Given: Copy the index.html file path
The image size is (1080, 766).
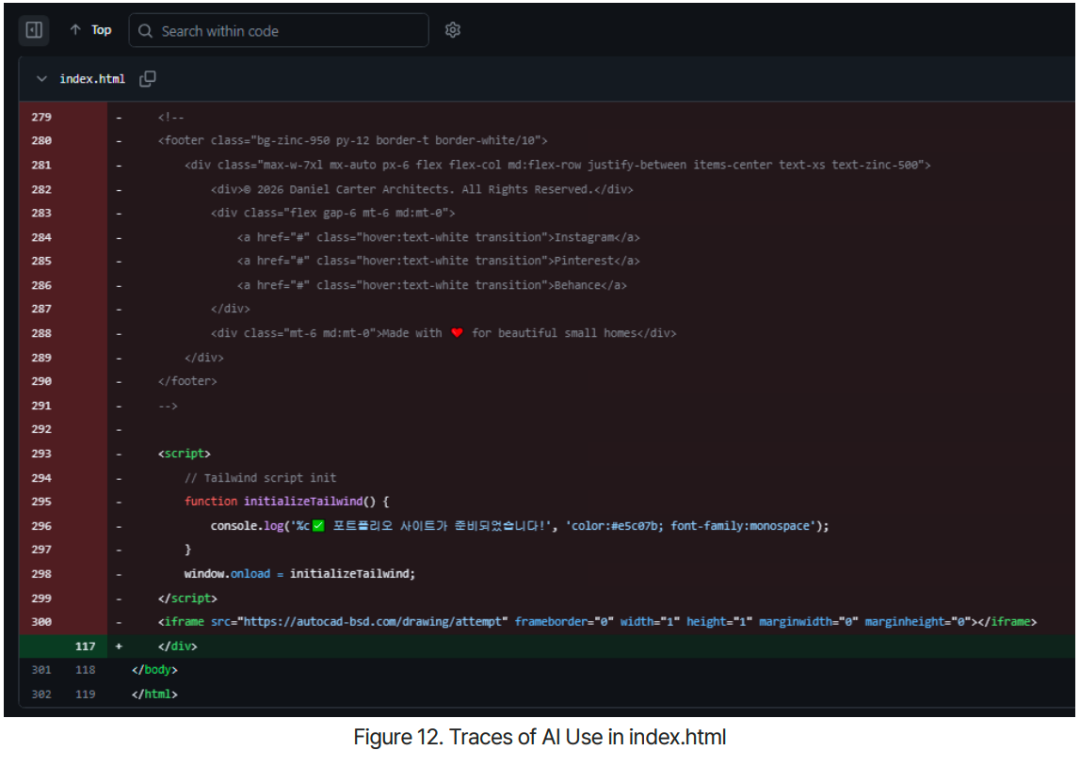Looking at the screenshot, I should click(147, 79).
